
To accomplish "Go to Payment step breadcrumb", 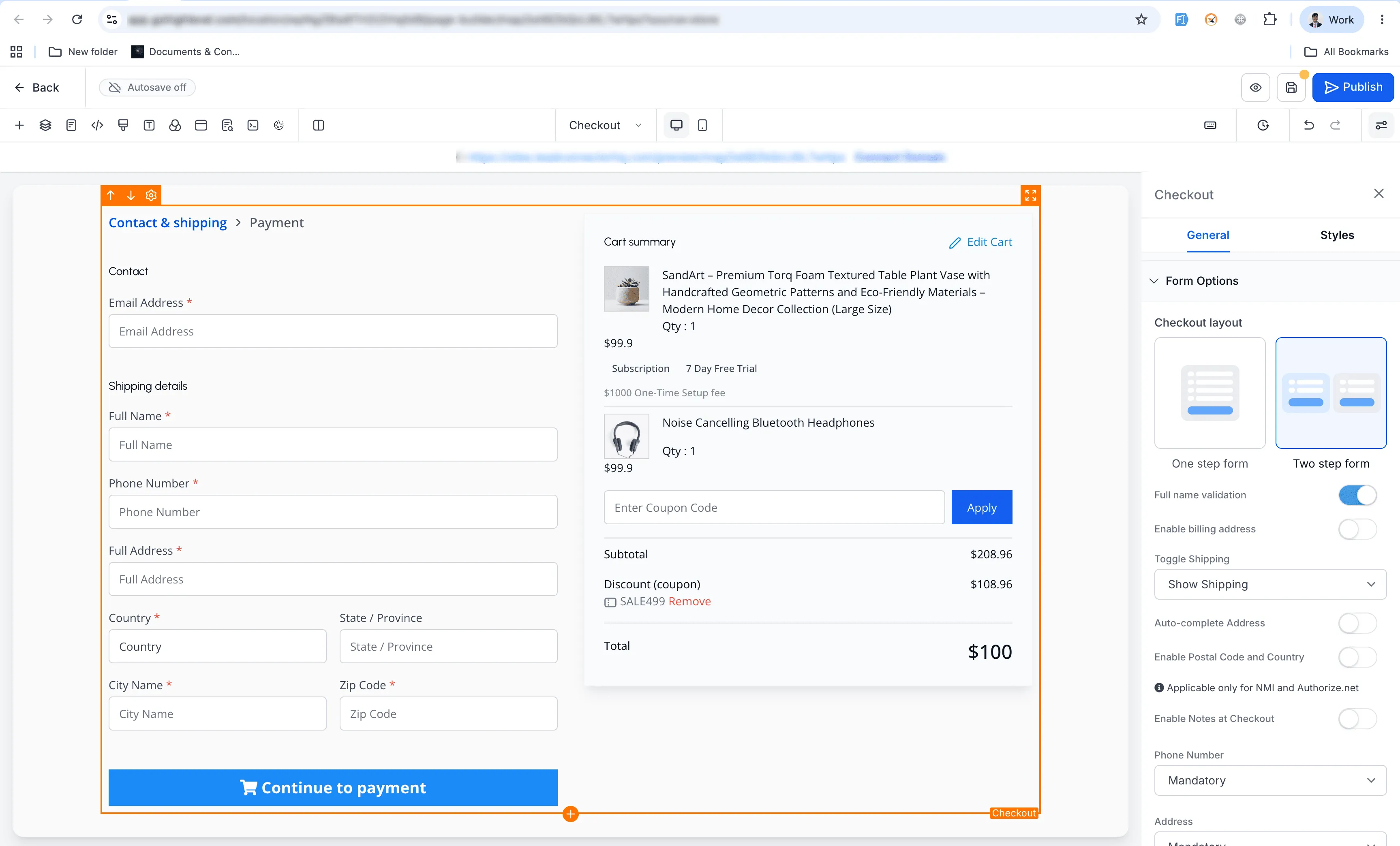I will tap(277, 222).
